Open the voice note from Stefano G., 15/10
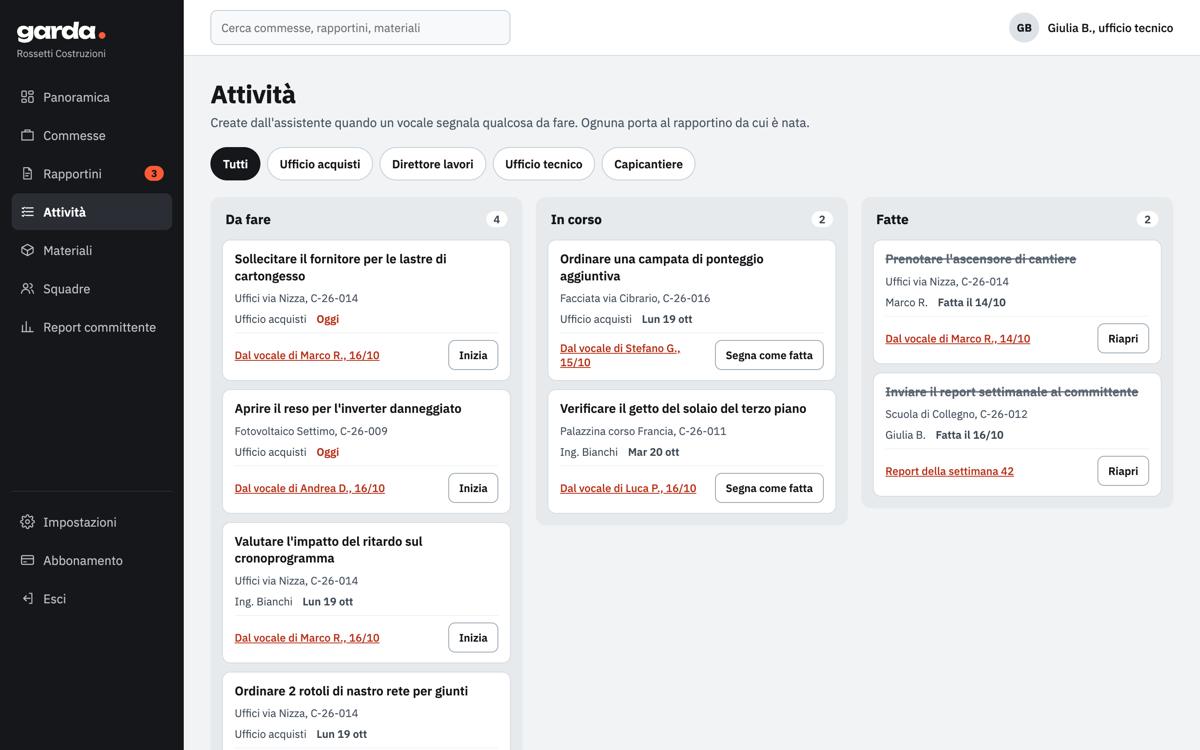Viewport: 1200px width, 750px height. 620,355
